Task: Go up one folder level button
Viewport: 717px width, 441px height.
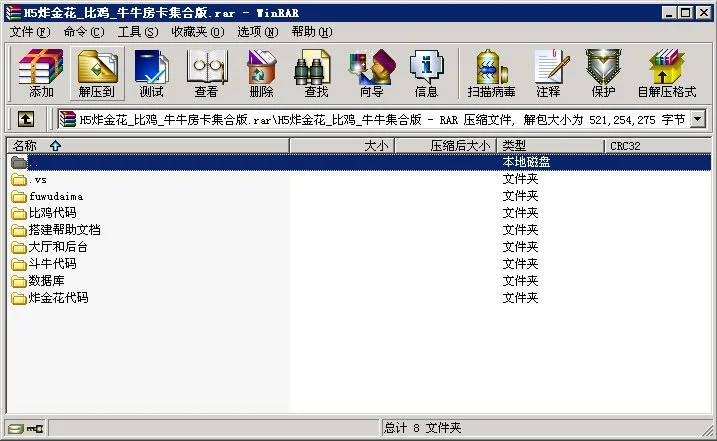Action: click(26, 120)
